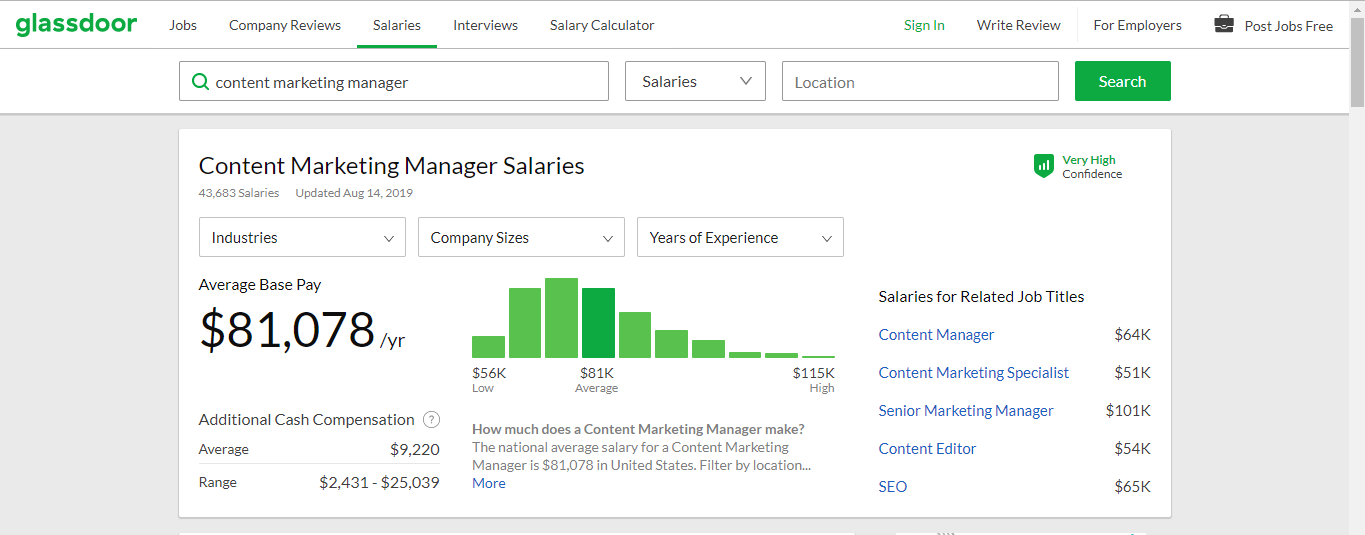Expand the Industries filter dropdown
The height and width of the screenshot is (535, 1365).
pos(302,238)
